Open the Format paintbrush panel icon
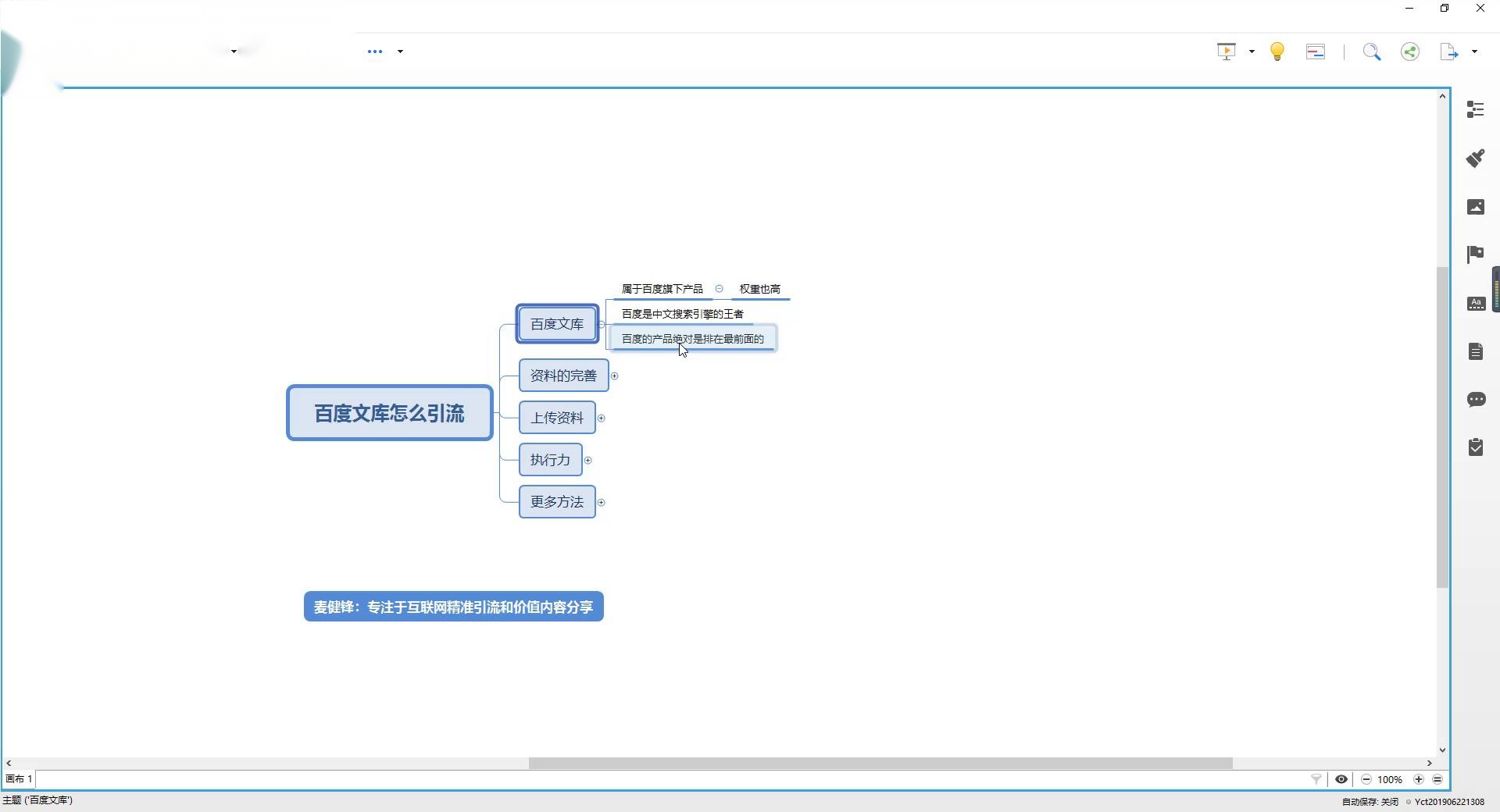The width and height of the screenshot is (1500, 812). [1476, 158]
